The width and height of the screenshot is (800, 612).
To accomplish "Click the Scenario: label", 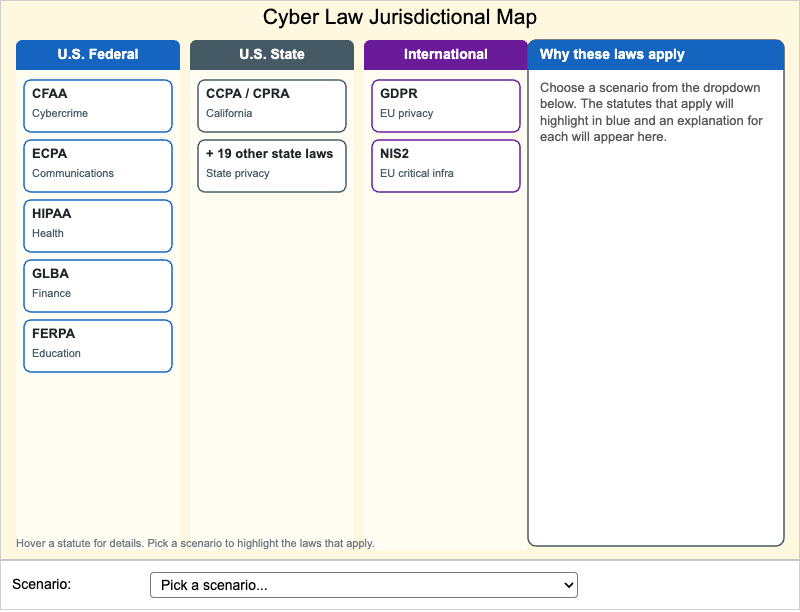I will click(x=42, y=584).
